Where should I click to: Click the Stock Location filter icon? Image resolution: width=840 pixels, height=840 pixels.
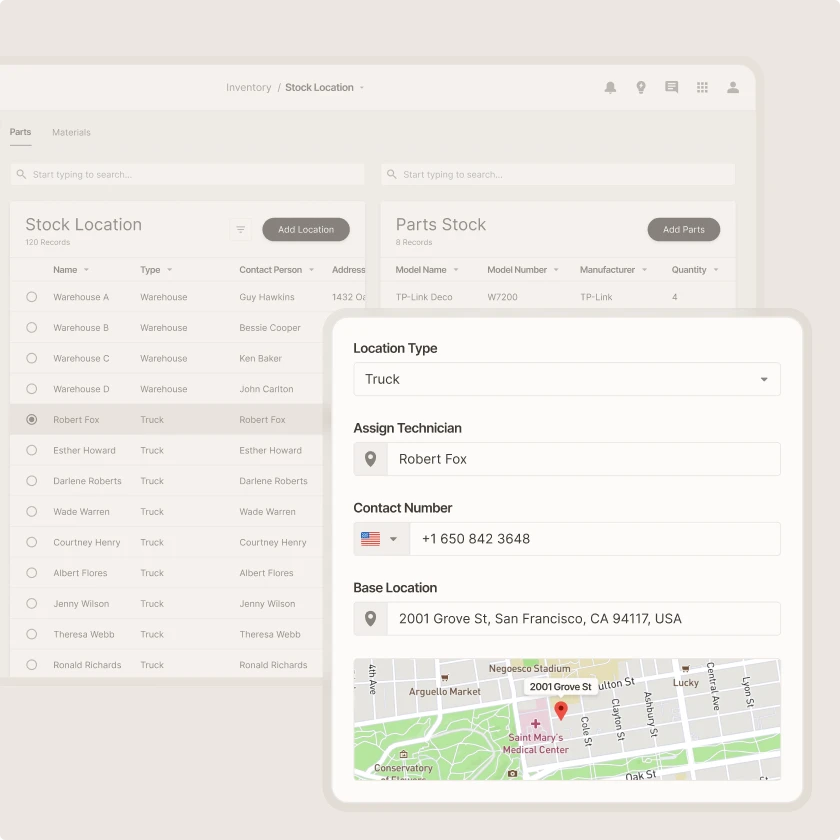241,229
